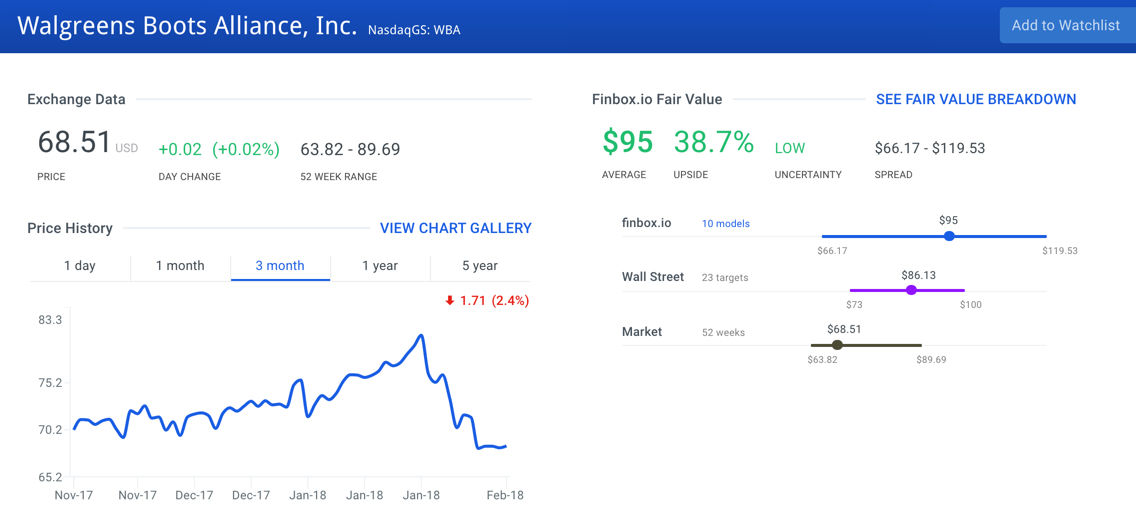
Task: Click the Feb-18 end of chart line
Action: tap(505, 446)
